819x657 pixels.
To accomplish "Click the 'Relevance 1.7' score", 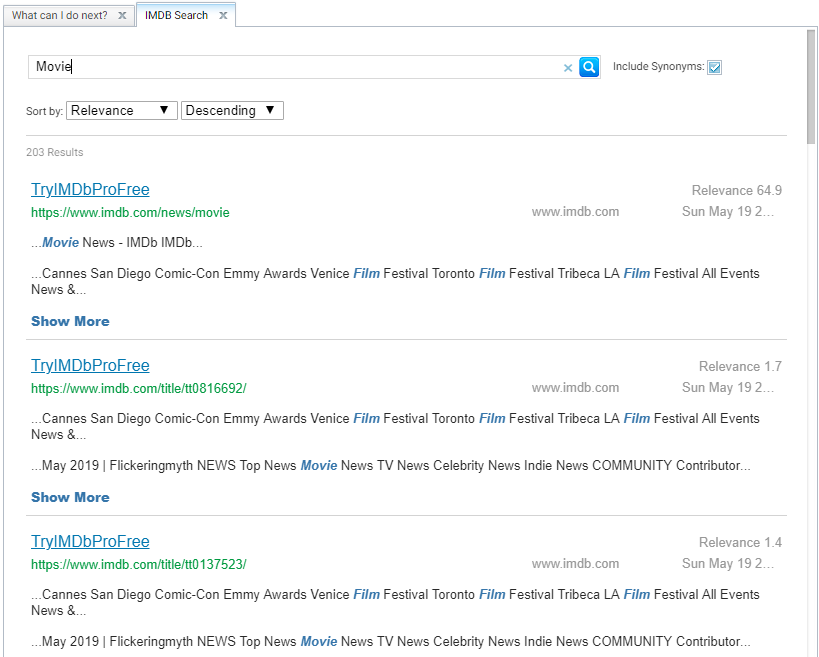I will click(x=740, y=367).
